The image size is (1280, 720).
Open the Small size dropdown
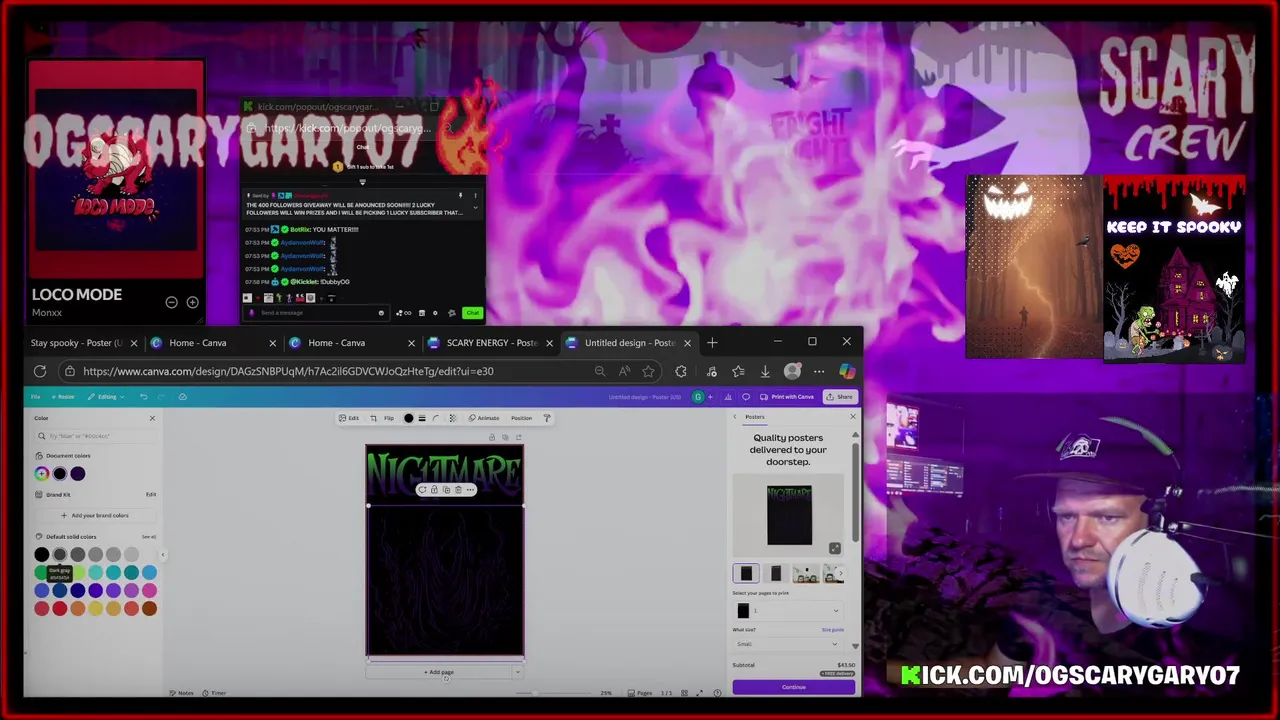point(788,644)
